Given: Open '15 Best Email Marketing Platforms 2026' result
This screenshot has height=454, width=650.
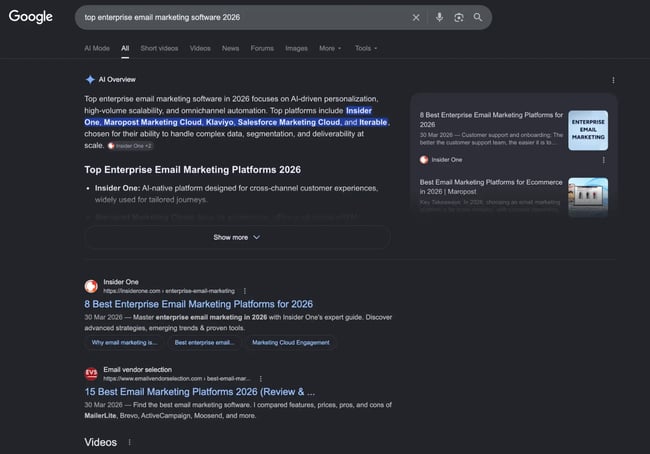Looking at the screenshot, I should pos(200,392).
